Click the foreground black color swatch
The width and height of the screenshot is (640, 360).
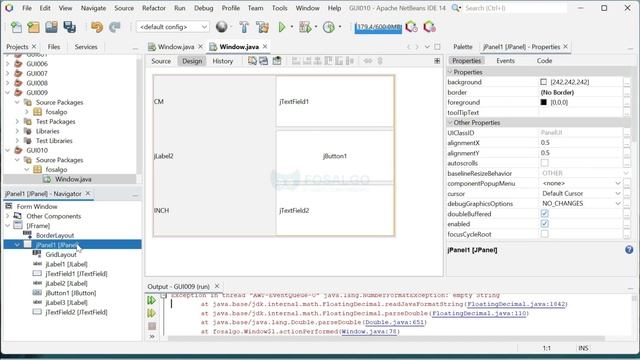pyautogui.click(x=543, y=102)
